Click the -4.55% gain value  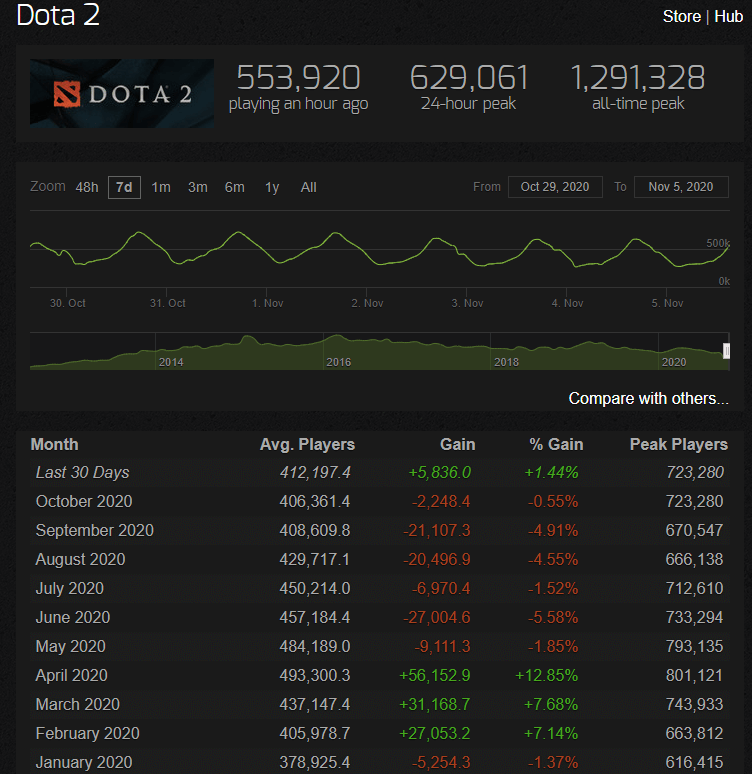pyautogui.click(x=553, y=560)
